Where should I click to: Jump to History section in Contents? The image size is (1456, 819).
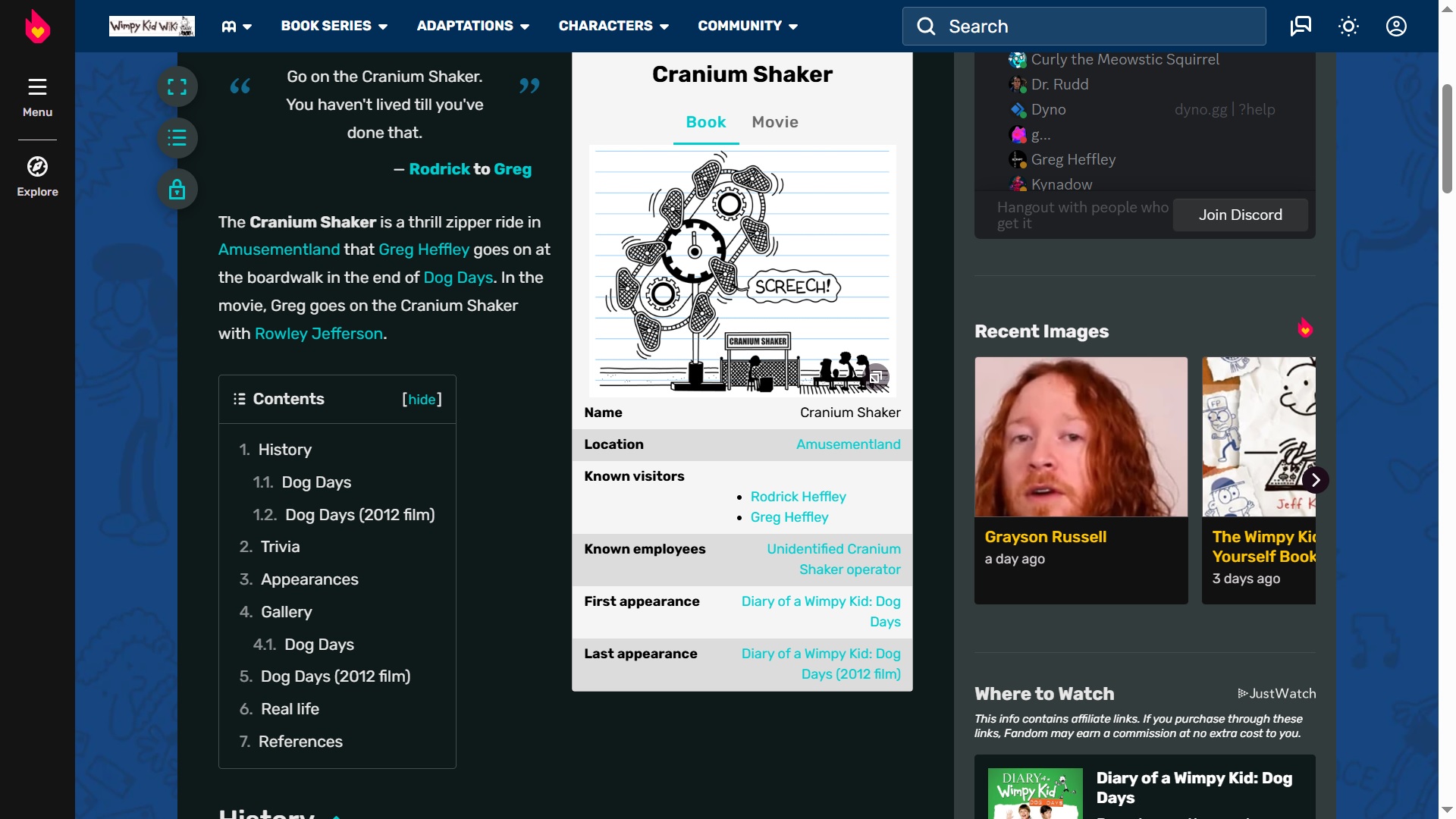pyautogui.click(x=284, y=450)
